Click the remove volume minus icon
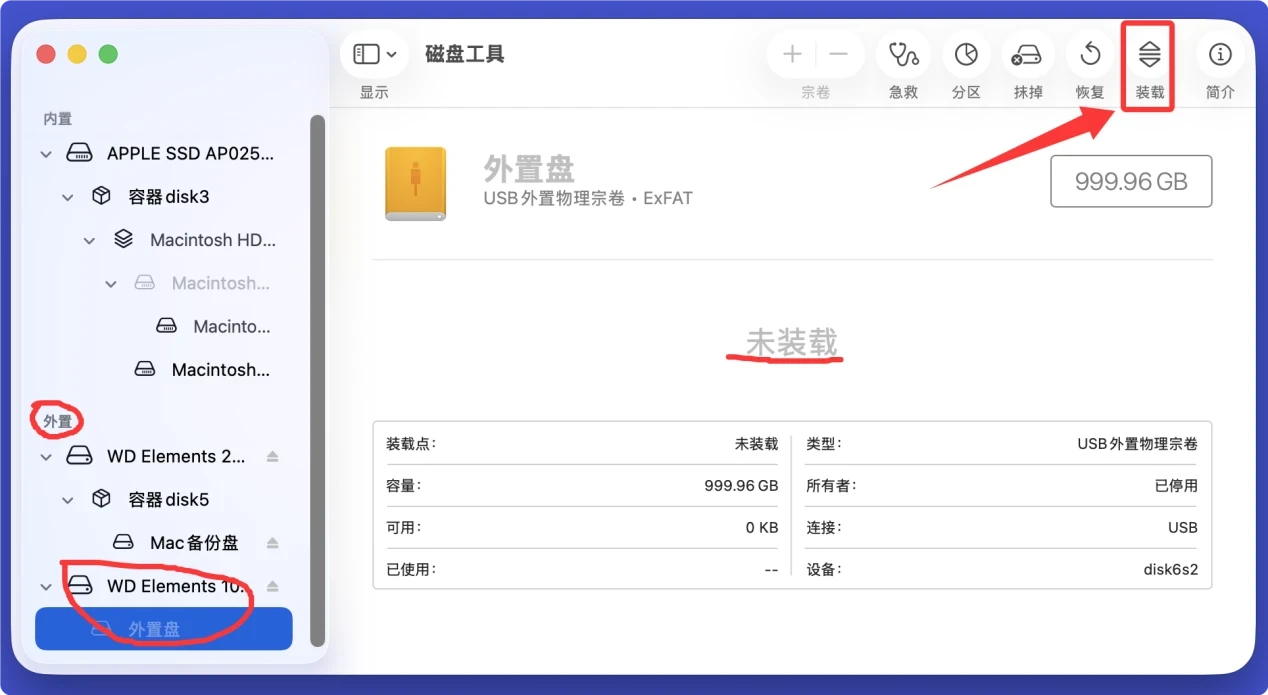Viewport: 1268px width, 695px height. (839, 54)
